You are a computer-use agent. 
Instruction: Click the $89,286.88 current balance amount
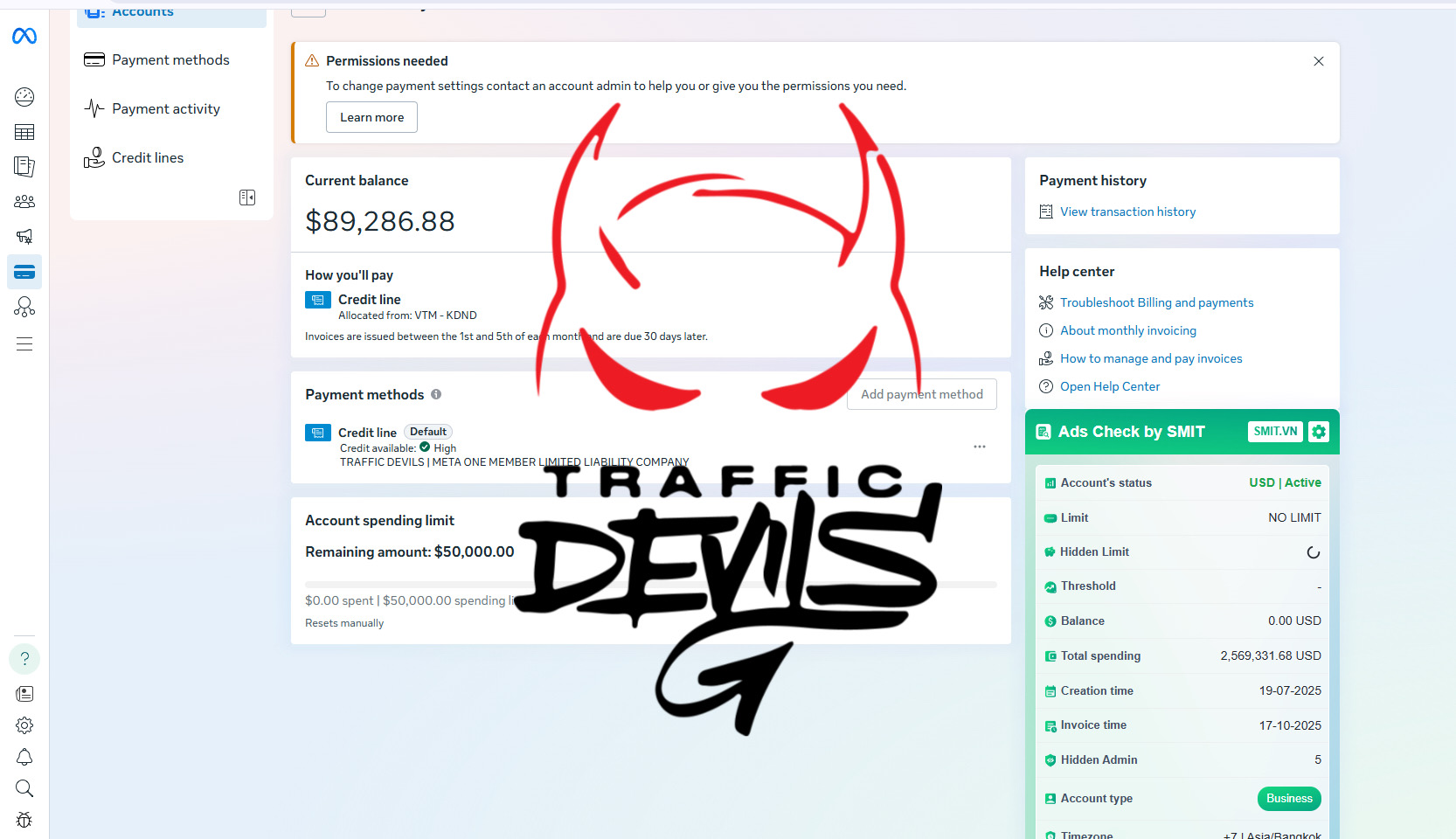tap(380, 221)
